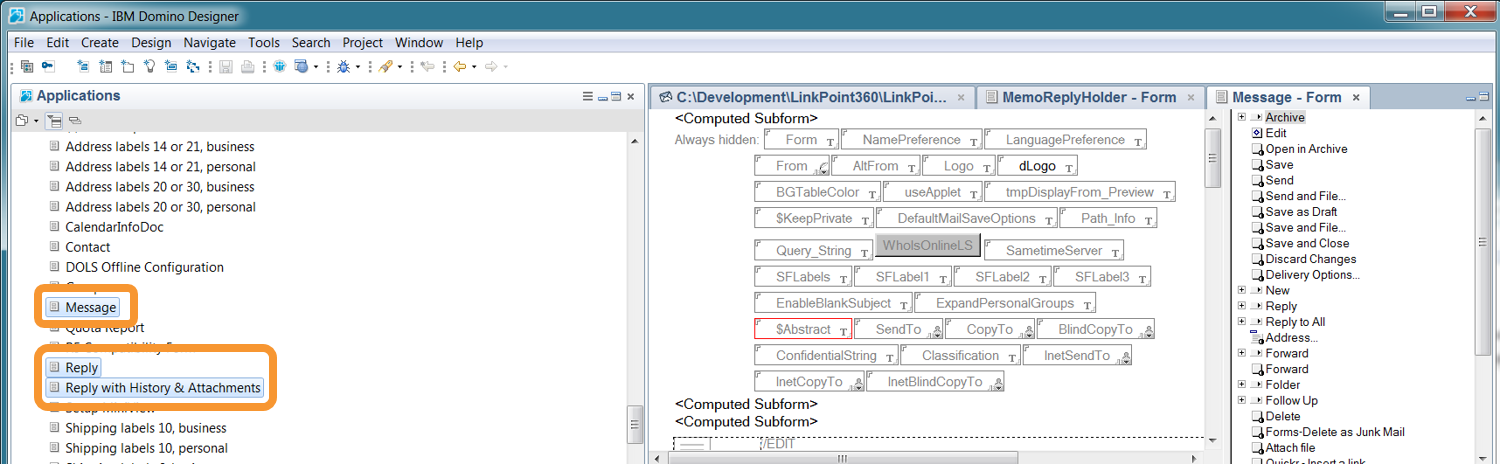
Task: Click the first toolbar icon left of the key
Action: (x=27, y=66)
